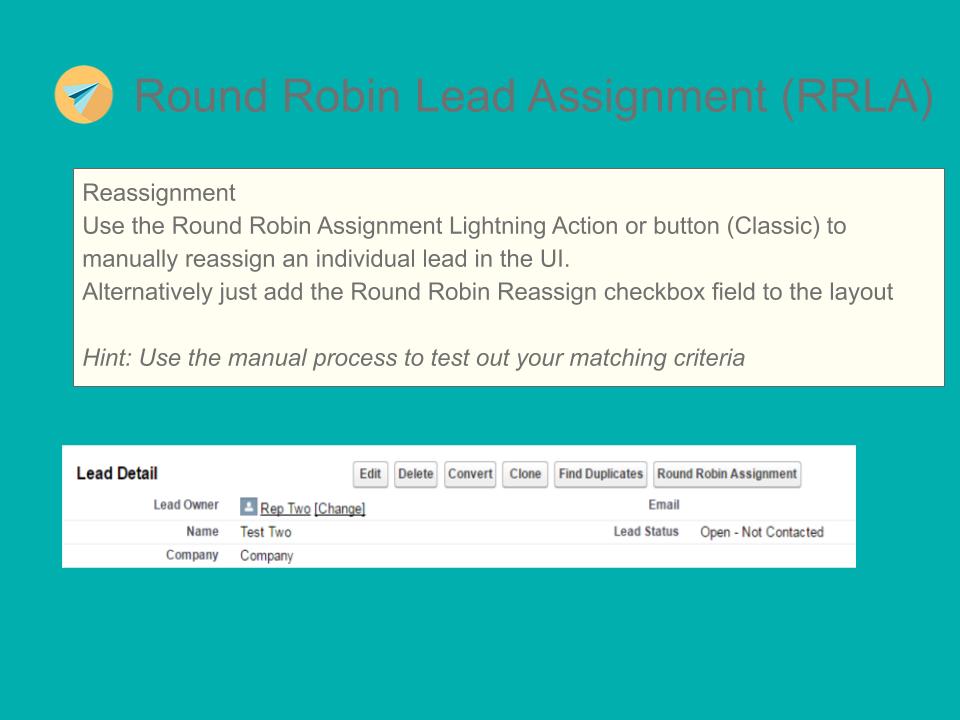960x720 pixels.
Task: Click the Find Duplicates button
Action: 600,474
